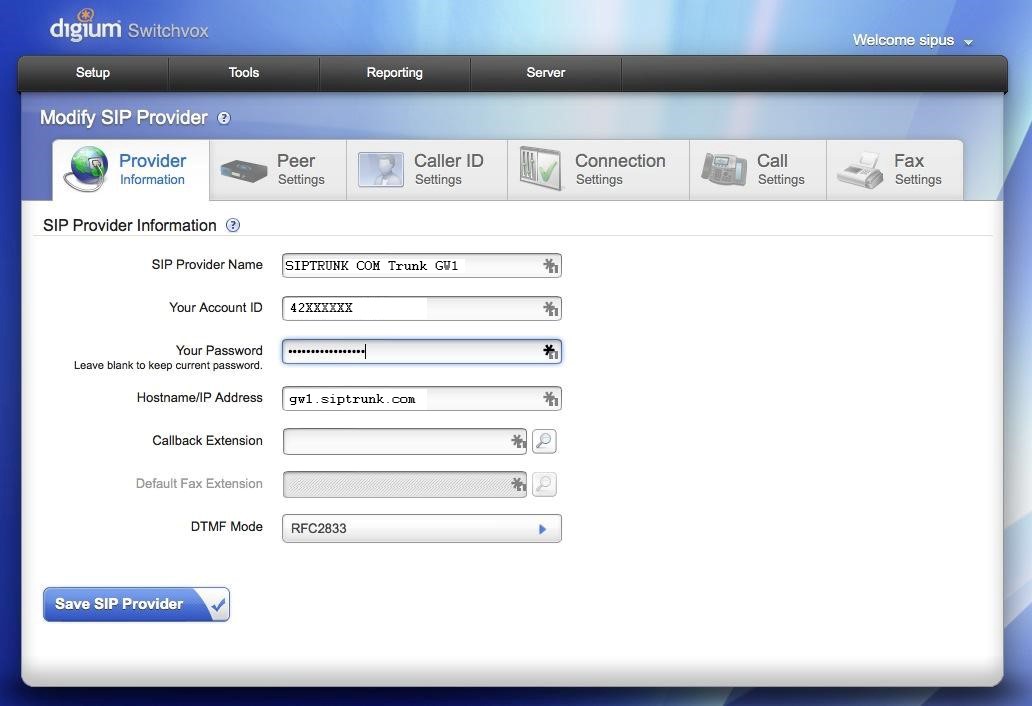
Task: Open the Setup menu
Action: tap(93, 73)
